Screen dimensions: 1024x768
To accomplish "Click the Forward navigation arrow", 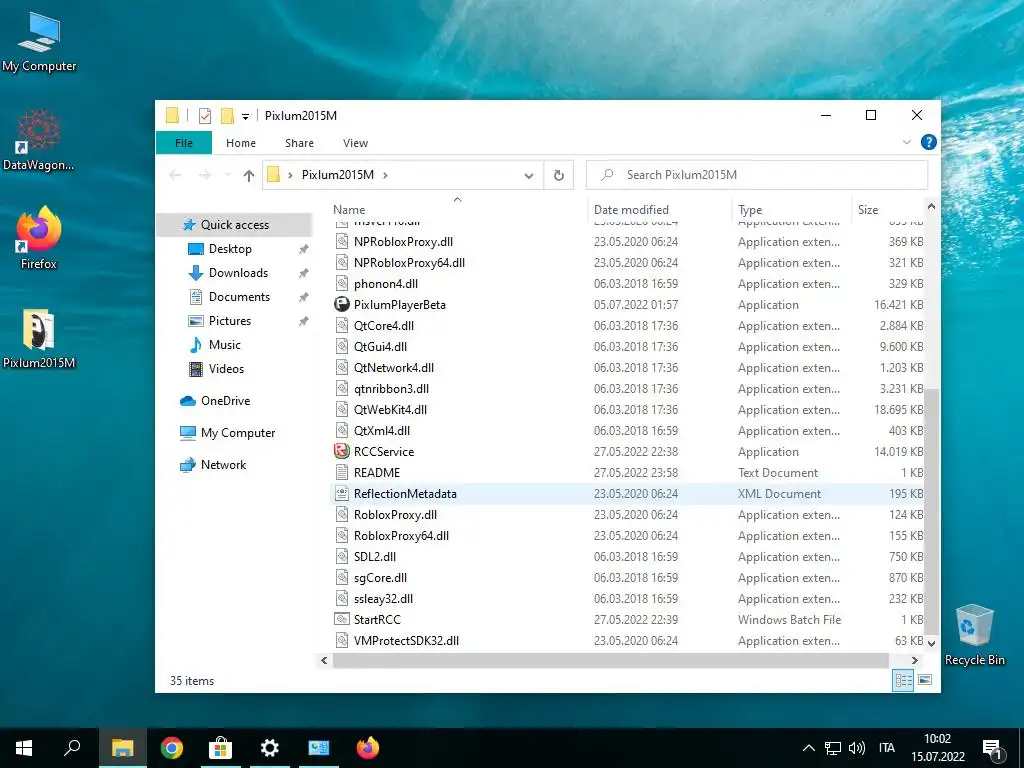I will (x=205, y=175).
